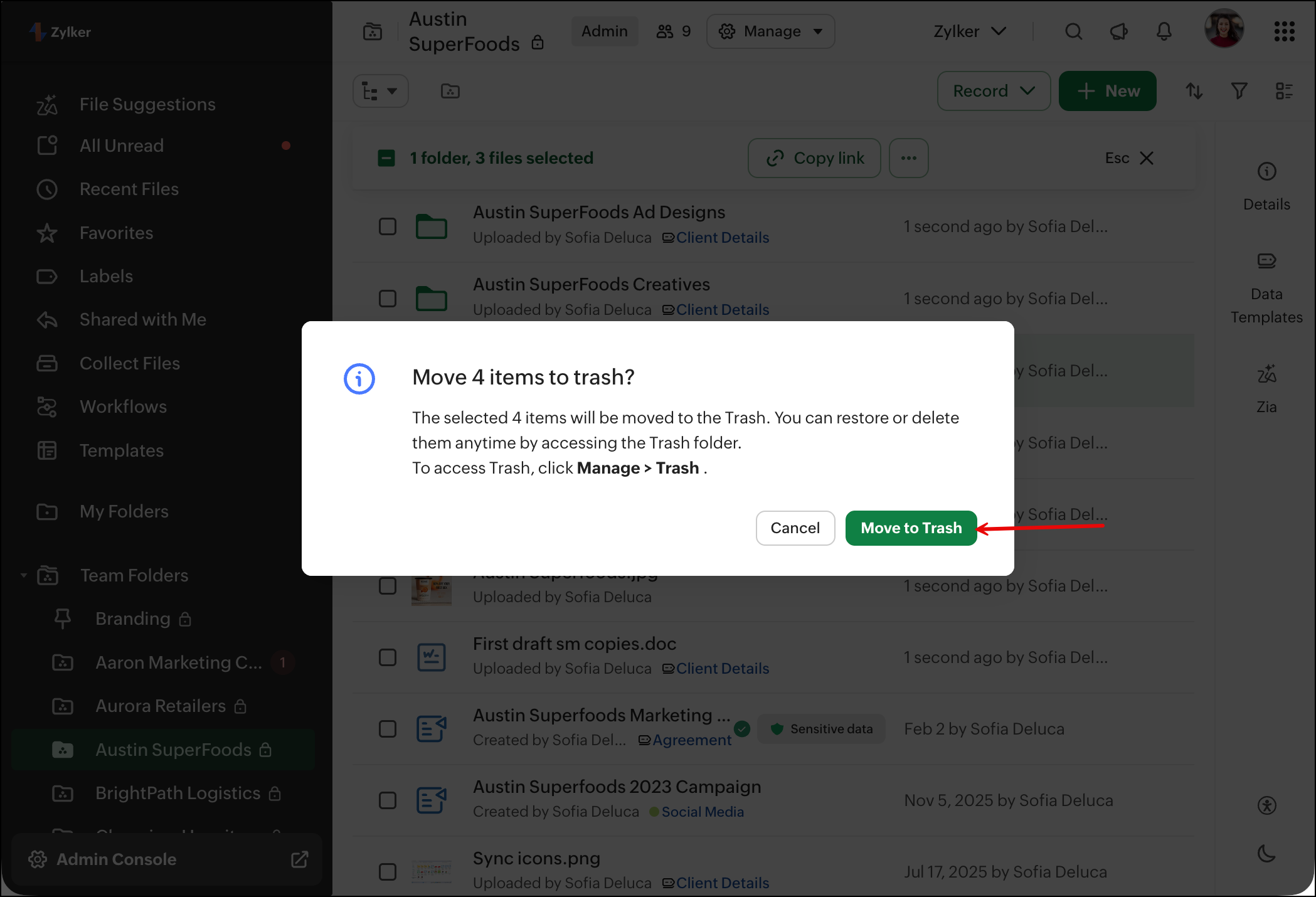Check the Austin SuperFoods Ad Designs checkbox
1316x897 pixels.
388,226
